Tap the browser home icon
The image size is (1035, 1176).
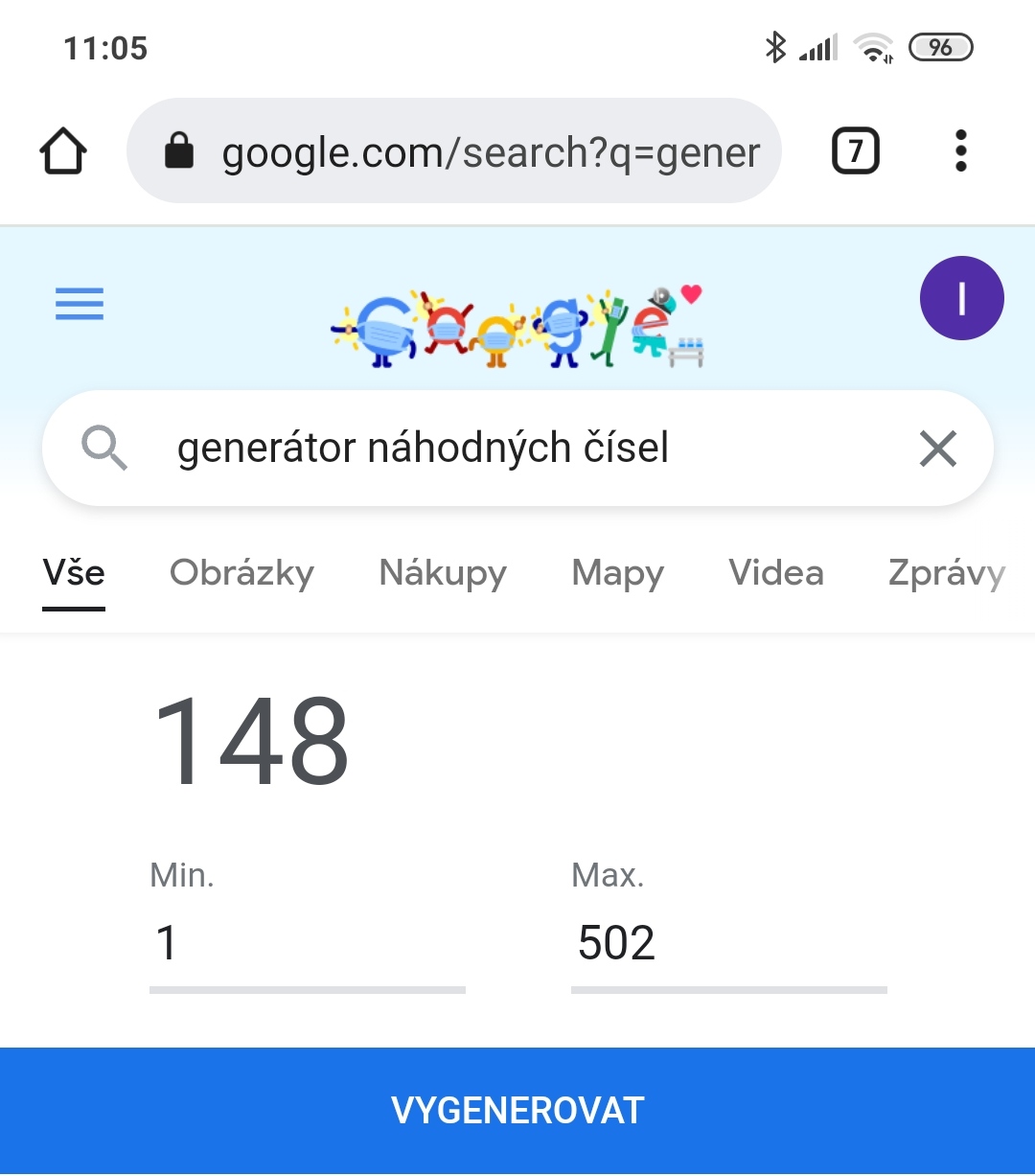coord(63,151)
